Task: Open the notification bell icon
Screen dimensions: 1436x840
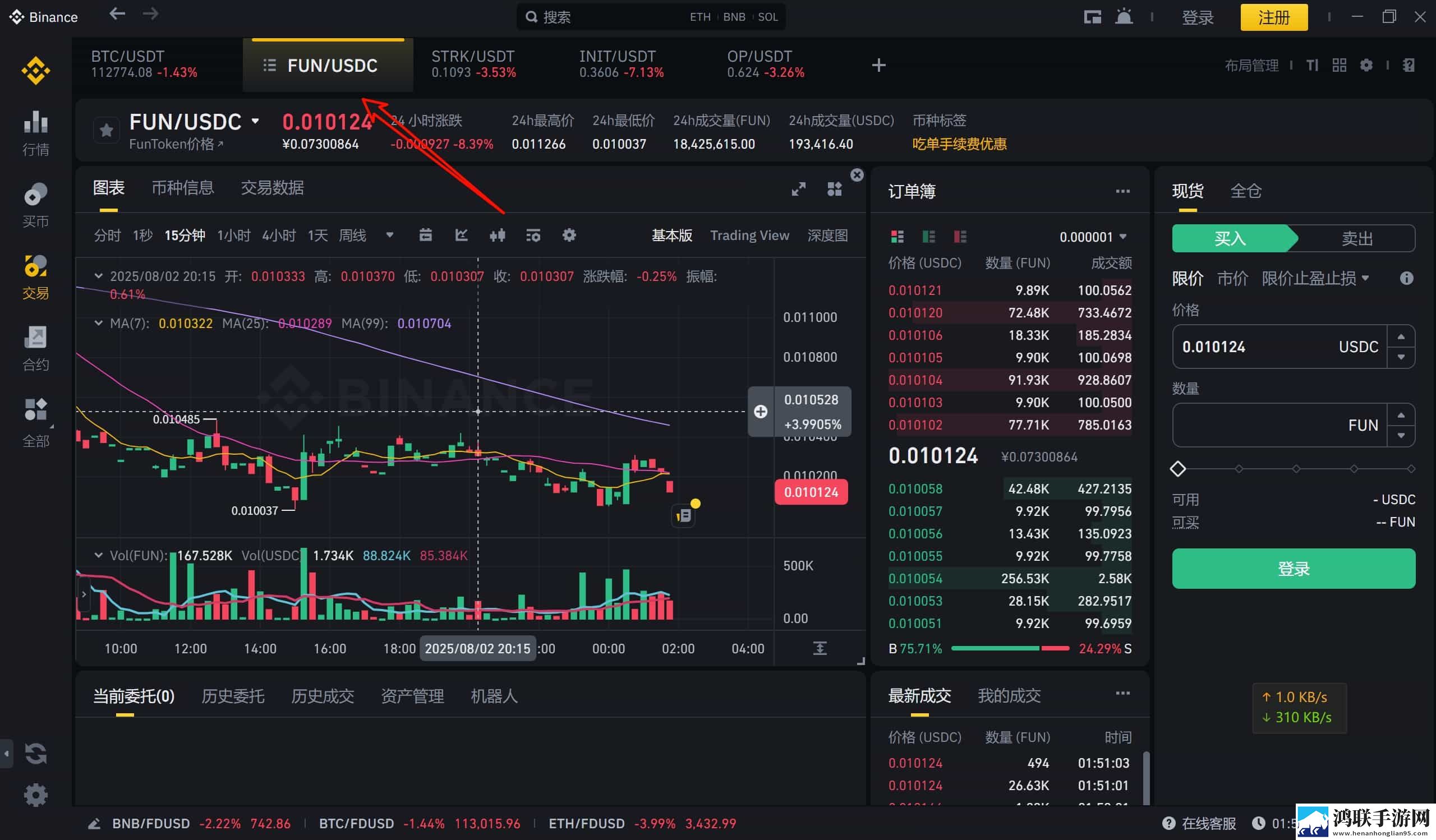Action: 1124,16
